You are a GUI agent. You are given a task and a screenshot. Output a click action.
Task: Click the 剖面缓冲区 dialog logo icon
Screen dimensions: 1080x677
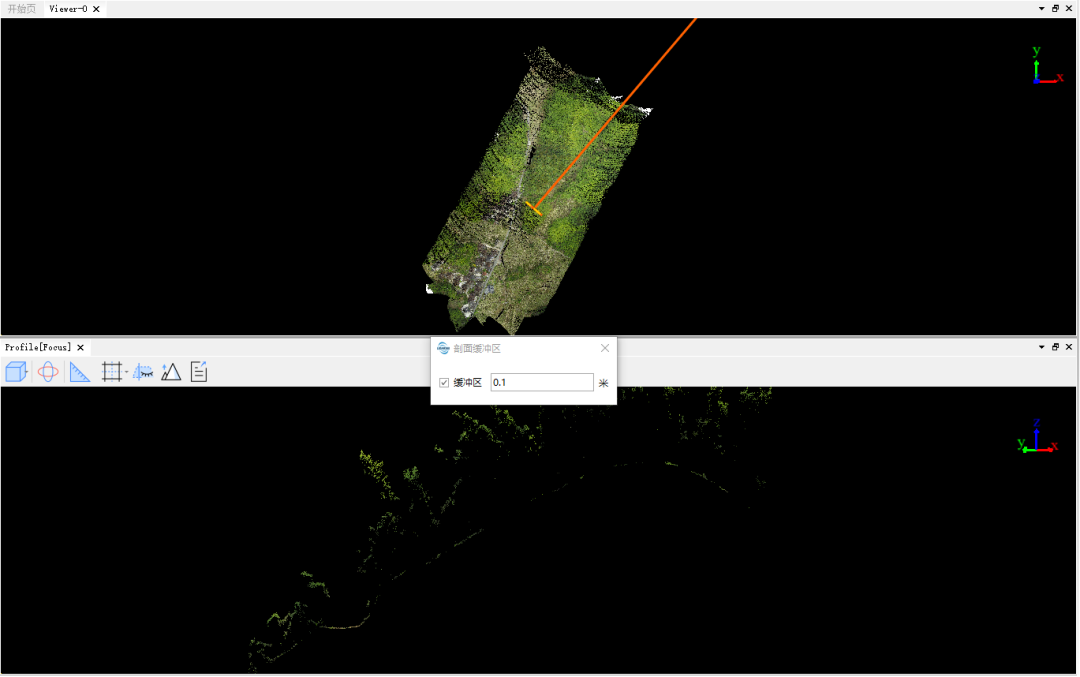444,348
